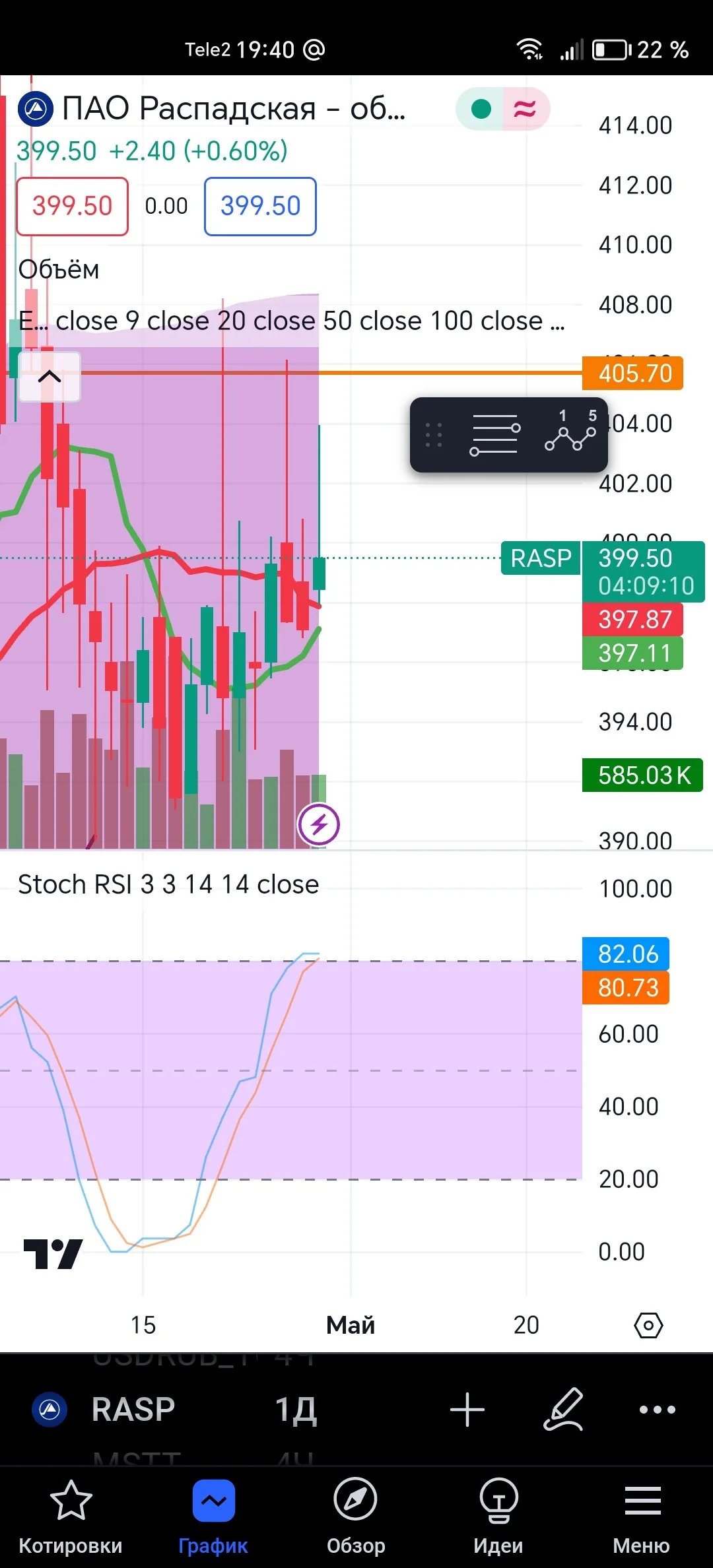Open the three-dot more options
Screen dimensions: 713x1568
click(x=658, y=1410)
